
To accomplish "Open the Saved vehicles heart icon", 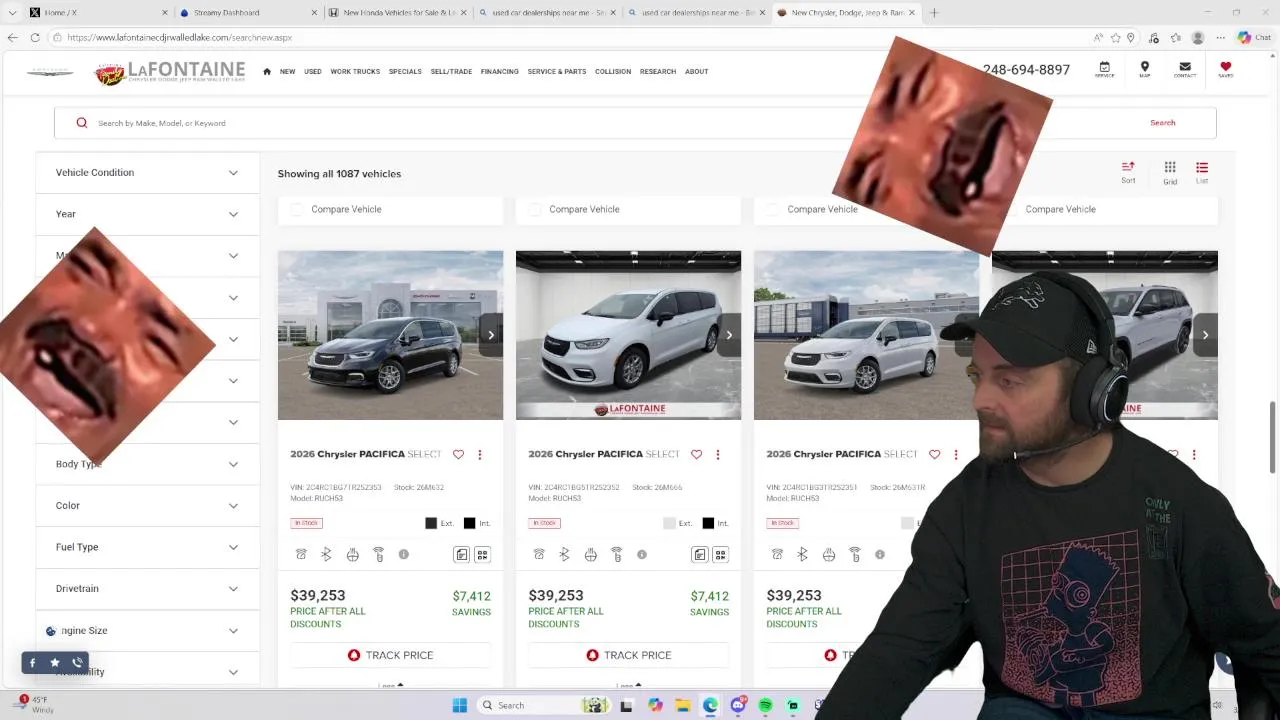I will point(1225,69).
